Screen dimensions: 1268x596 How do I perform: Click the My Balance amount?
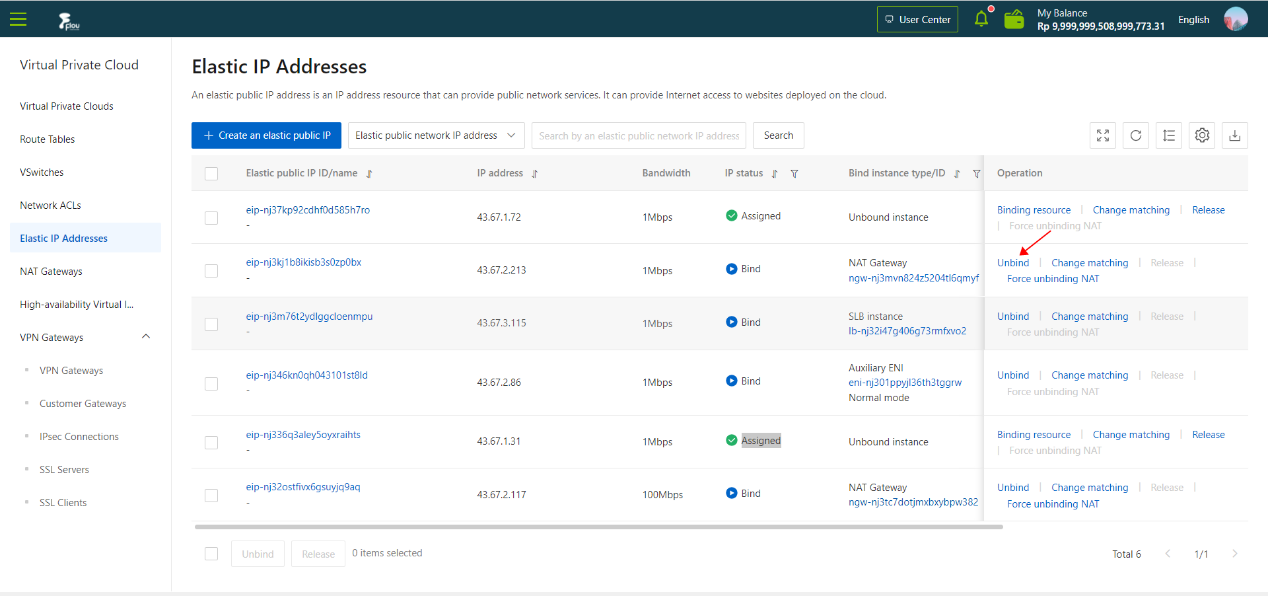(x=1101, y=26)
